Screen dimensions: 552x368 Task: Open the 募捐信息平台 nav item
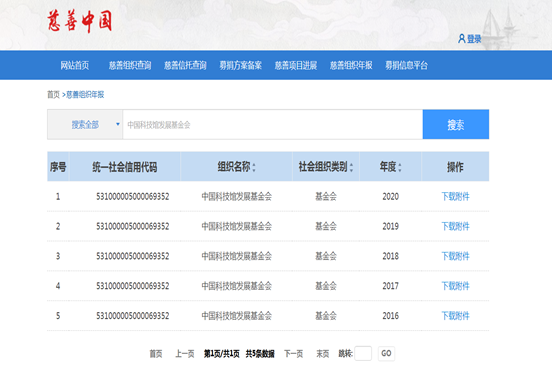[406, 65]
